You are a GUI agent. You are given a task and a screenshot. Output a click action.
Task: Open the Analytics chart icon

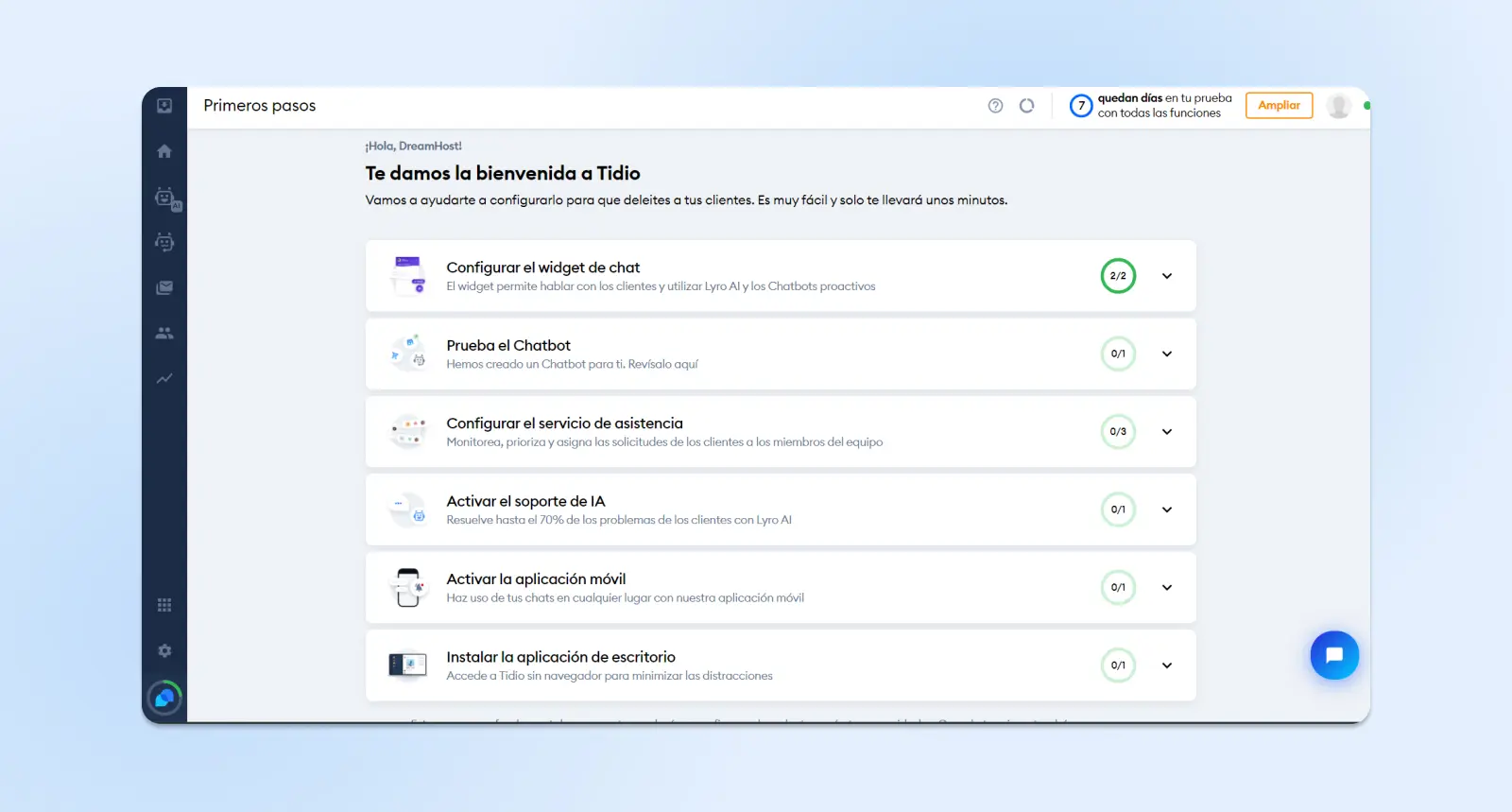click(164, 378)
